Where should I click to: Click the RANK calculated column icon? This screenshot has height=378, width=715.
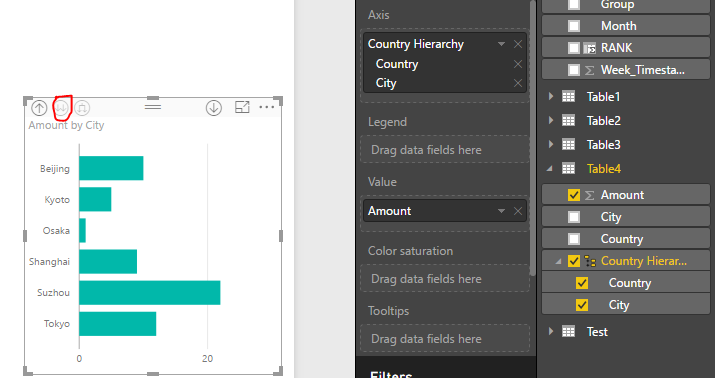(x=590, y=48)
